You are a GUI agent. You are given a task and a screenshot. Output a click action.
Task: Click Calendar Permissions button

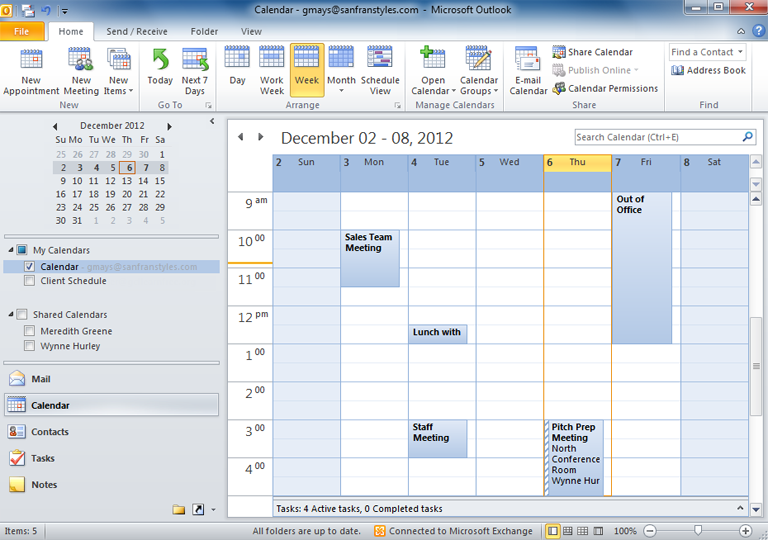(605, 88)
